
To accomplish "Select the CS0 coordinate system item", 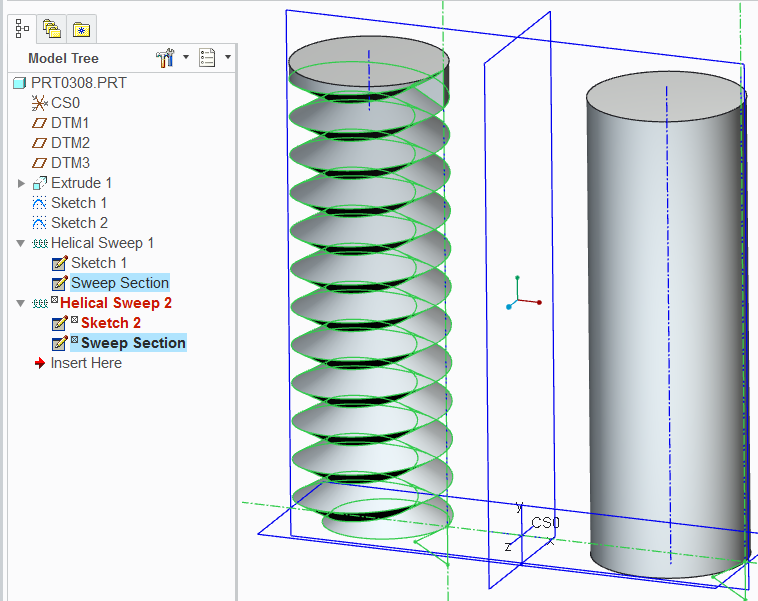I will pos(65,103).
